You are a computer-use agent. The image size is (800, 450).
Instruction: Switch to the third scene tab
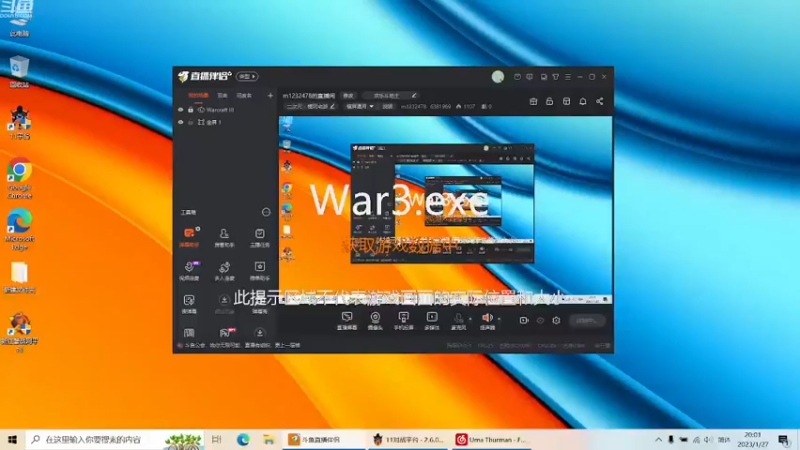(244, 95)
